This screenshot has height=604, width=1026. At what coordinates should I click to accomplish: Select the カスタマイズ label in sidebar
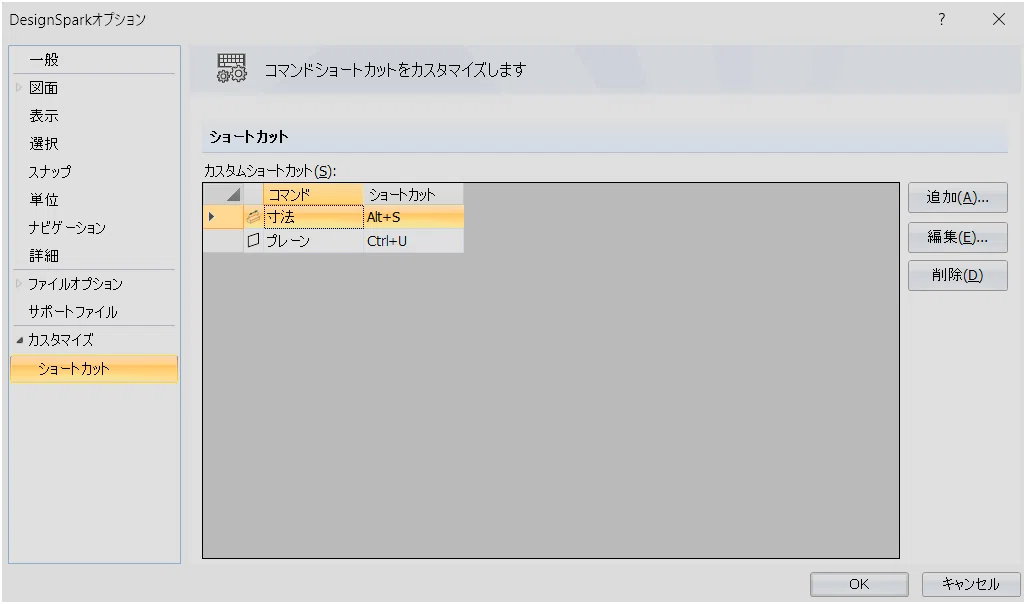point(60,340)
